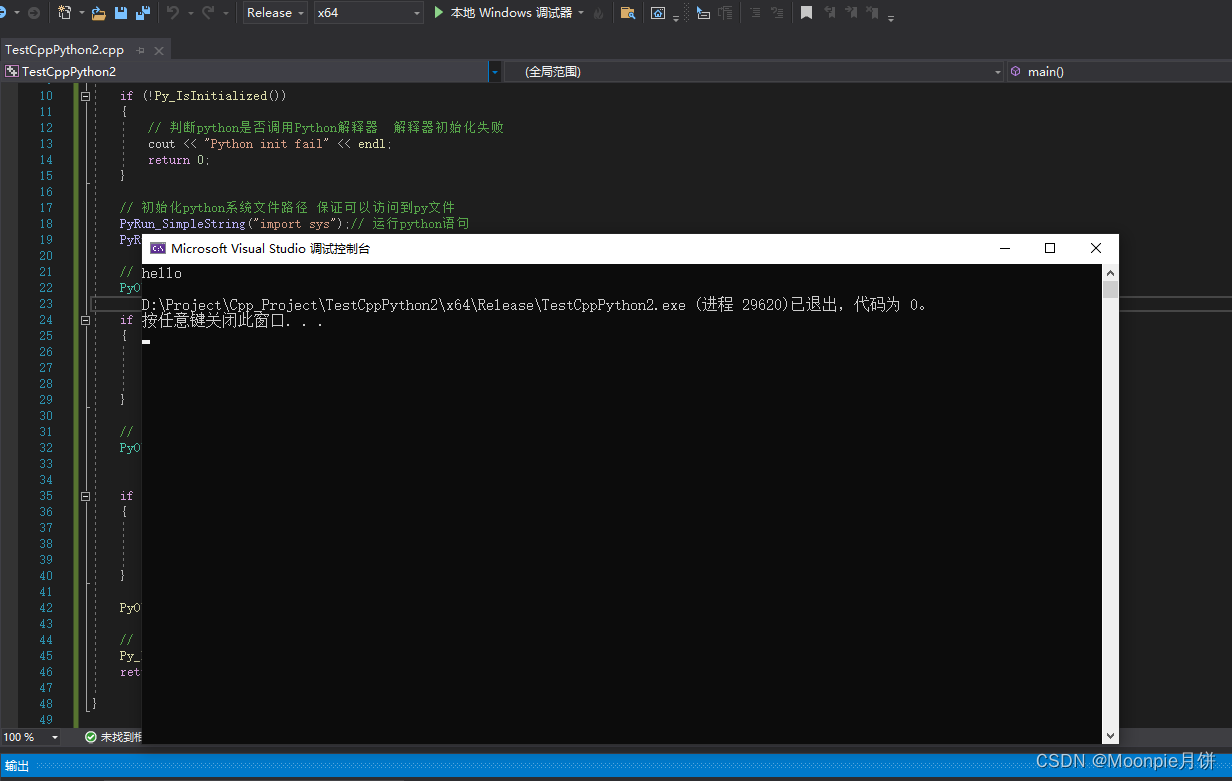The height and width of the screenshot is (781, 1232).
Task: Click the comment 初始化python系统文件路径 on line 17
Action: pos(287,208)
